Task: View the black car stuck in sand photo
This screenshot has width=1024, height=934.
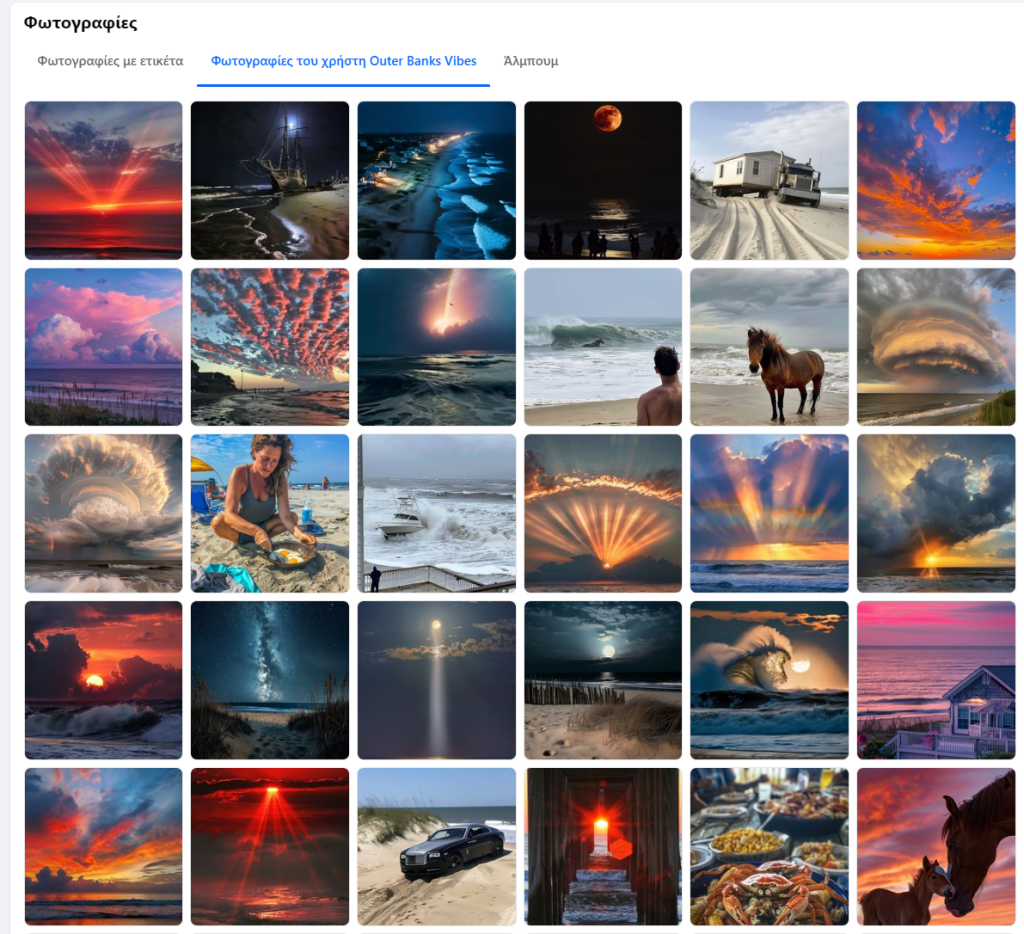Action: coord(436,846)
